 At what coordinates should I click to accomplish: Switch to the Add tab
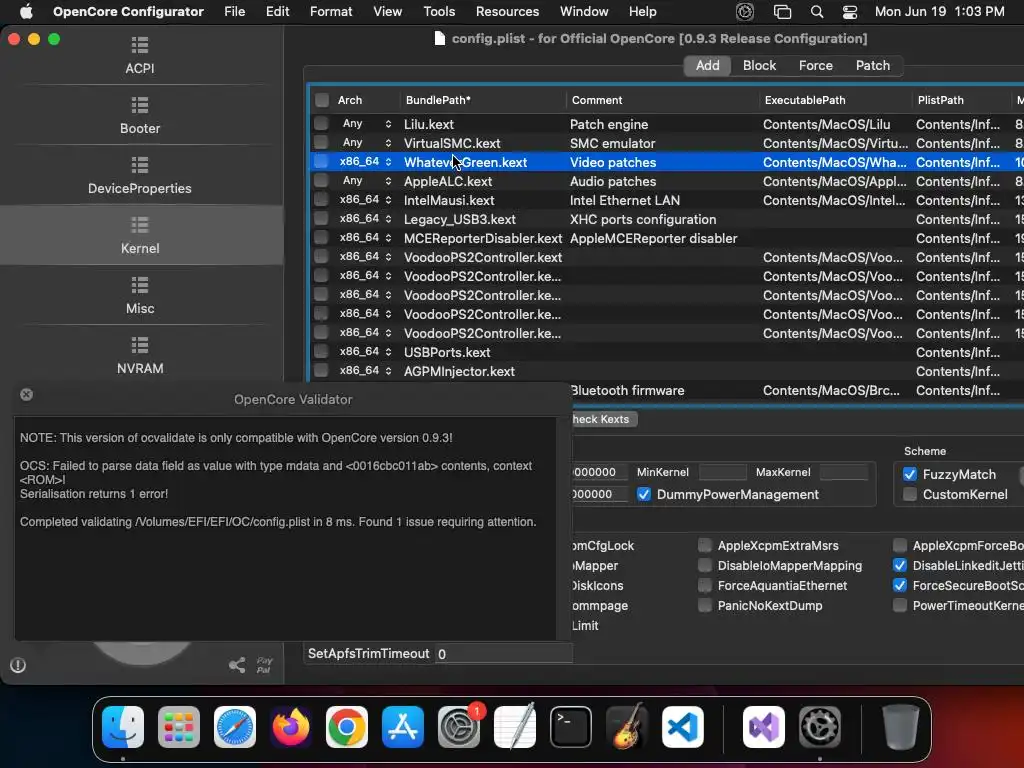707,65
